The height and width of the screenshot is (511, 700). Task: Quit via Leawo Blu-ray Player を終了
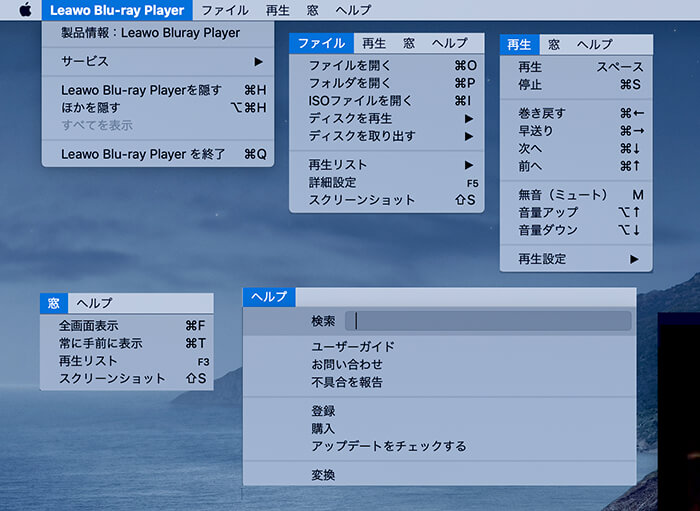pos(158,154)
